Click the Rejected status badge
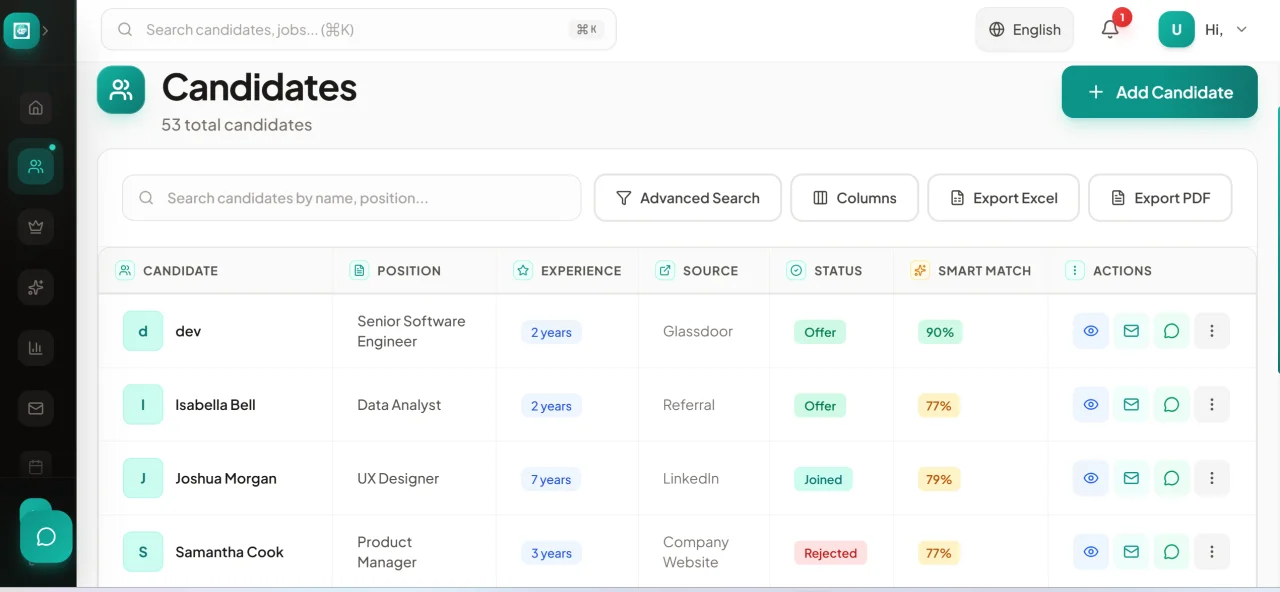This screenshot has height=592, width=1280. (831, 553)
